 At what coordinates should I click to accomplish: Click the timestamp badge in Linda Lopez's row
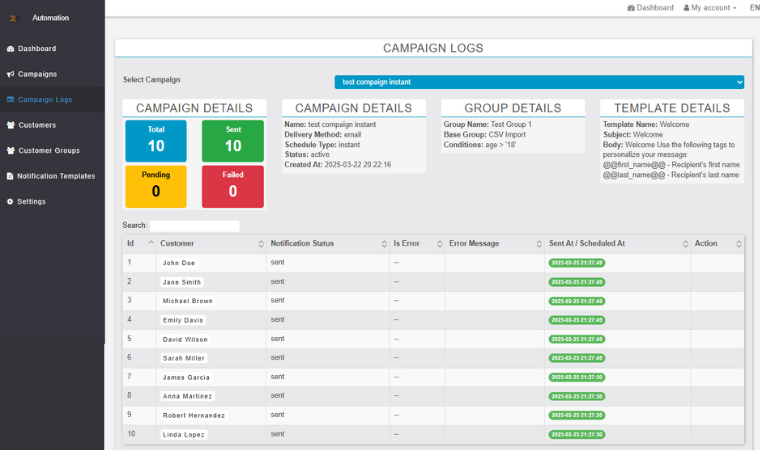point(577,434)
